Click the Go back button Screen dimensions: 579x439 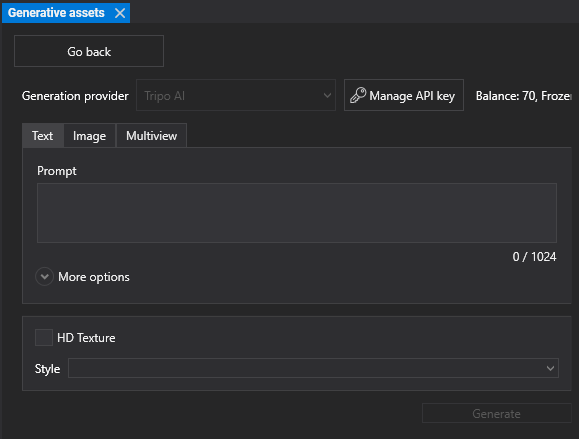pos(89,51)
